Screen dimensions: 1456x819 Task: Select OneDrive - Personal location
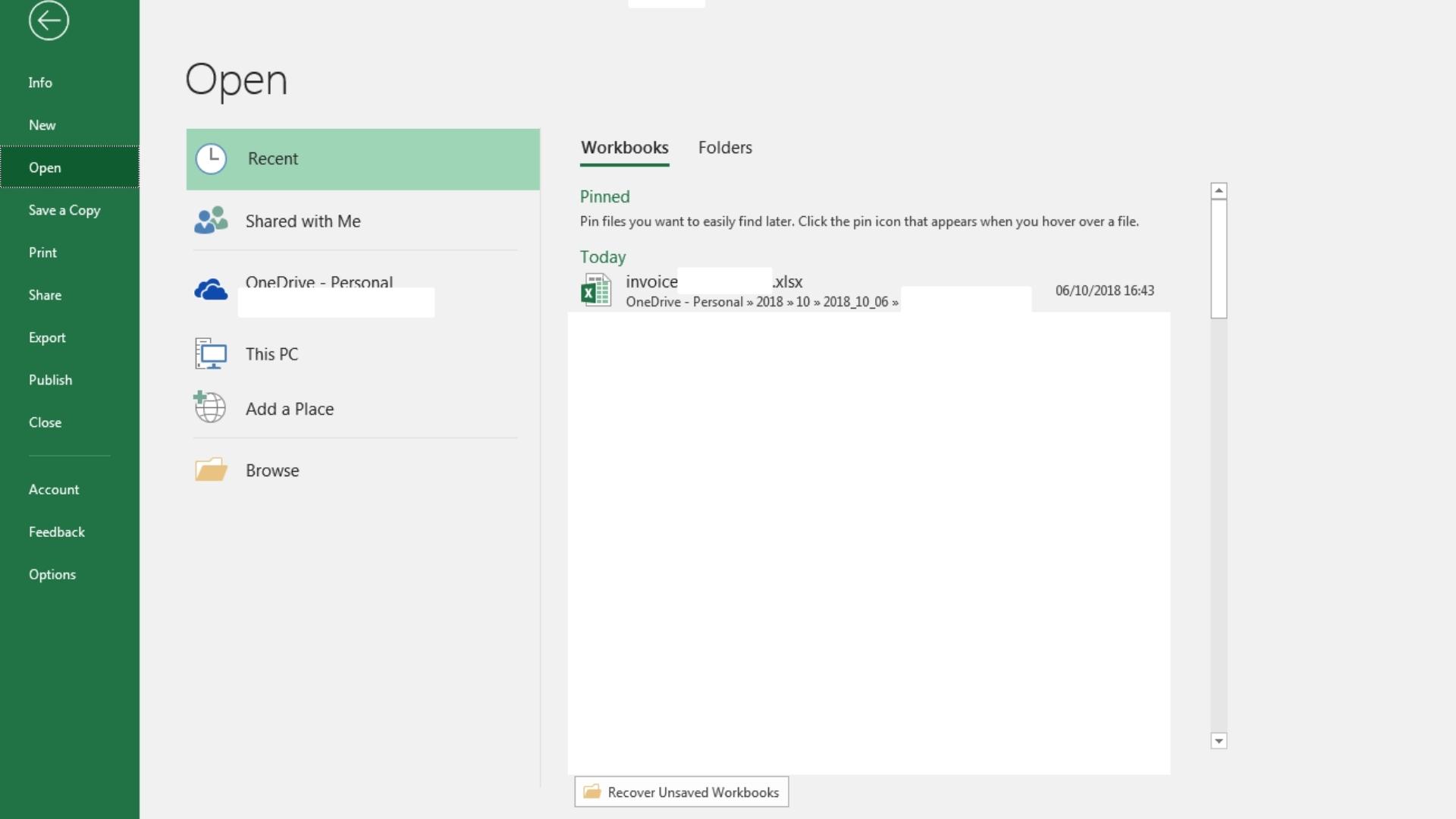pos(363,290)
